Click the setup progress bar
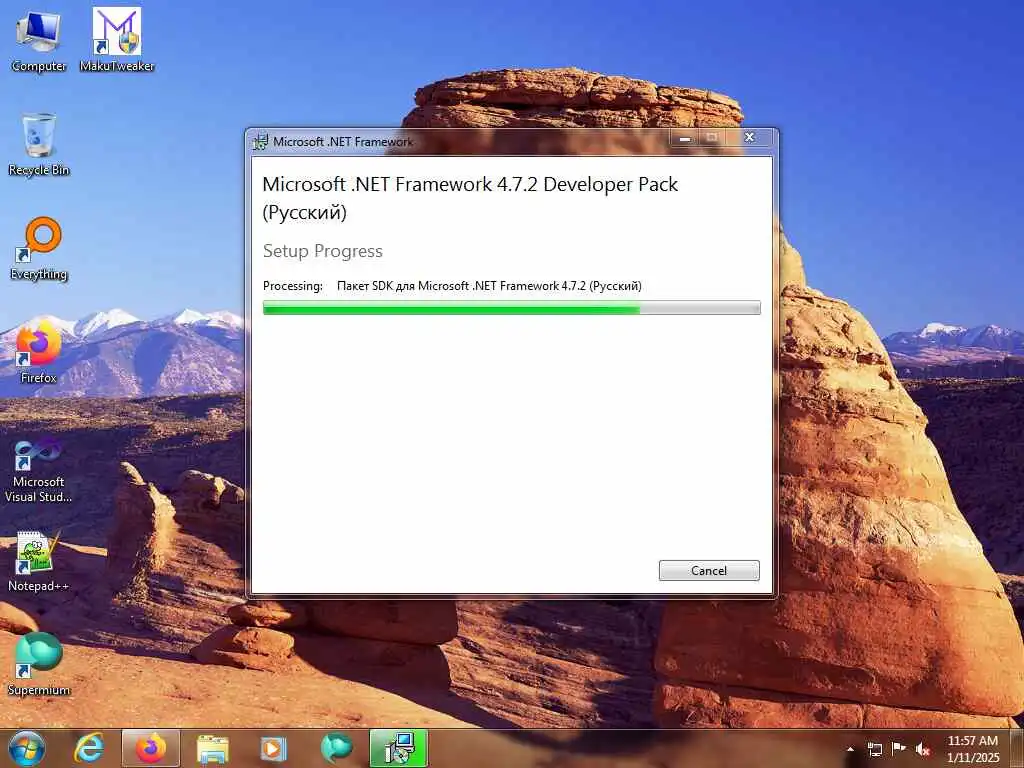 511,308
